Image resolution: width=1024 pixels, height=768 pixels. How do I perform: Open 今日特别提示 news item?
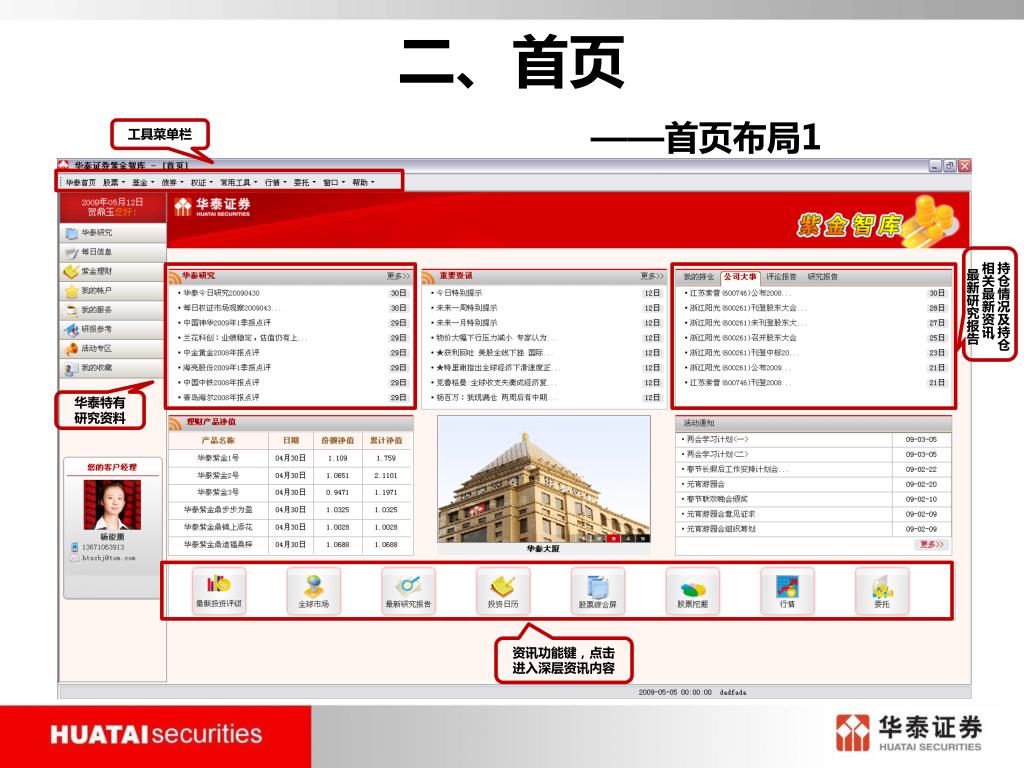click(459, 293)
